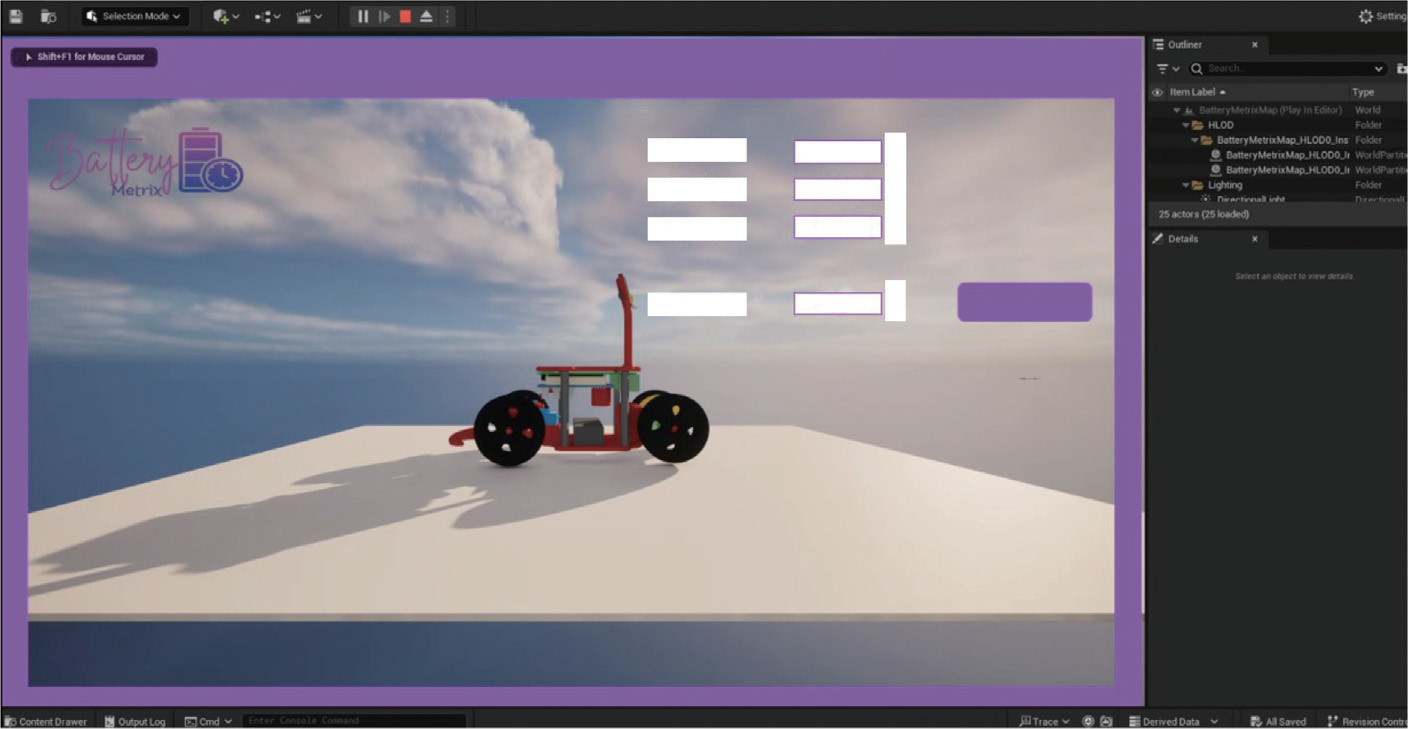The height and width of the screenshot is (729, 1408).
Task: Toggle the visibility eye column header
Action: point(1157,92)
